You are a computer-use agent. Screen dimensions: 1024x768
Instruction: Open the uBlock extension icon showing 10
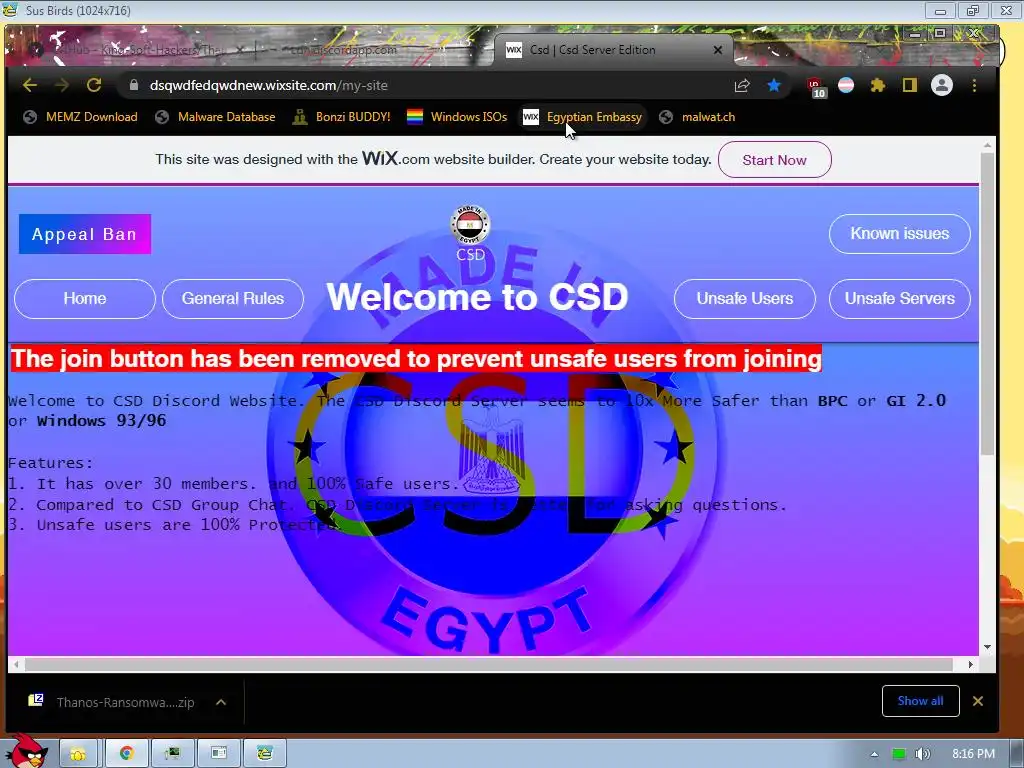[x=816, y=87]
